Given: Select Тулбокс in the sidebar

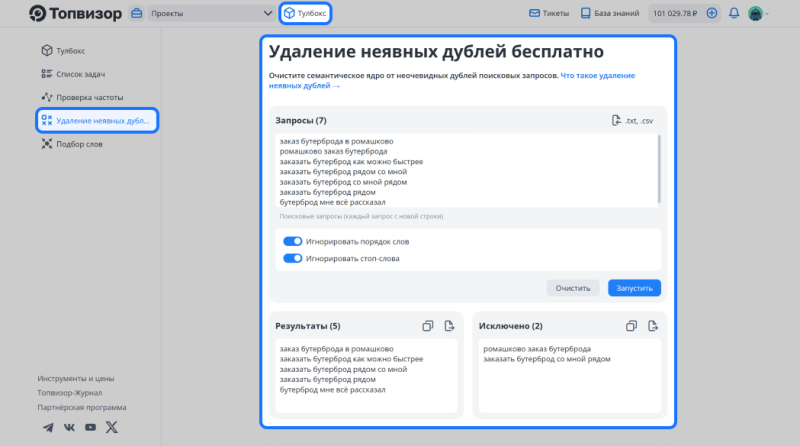Looking at the screenshot, I should (63, 51).
